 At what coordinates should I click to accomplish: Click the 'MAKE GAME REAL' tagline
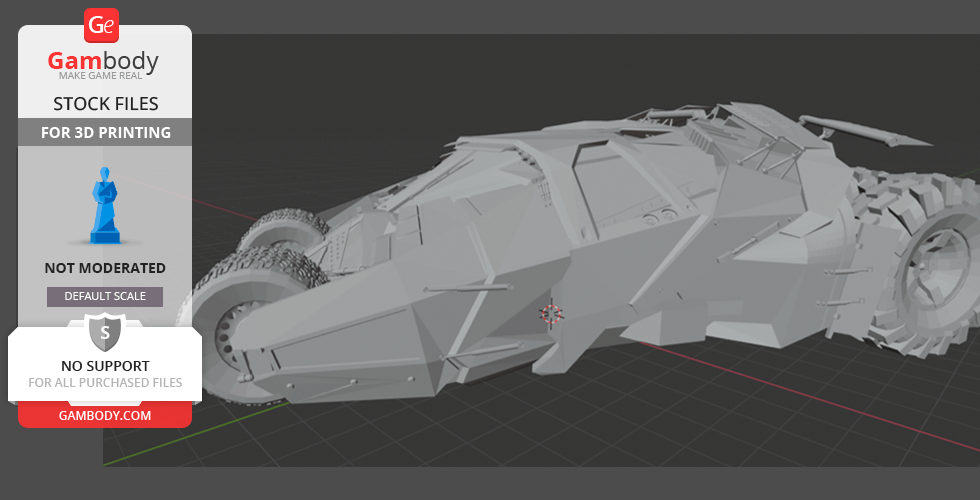[101, 76]
